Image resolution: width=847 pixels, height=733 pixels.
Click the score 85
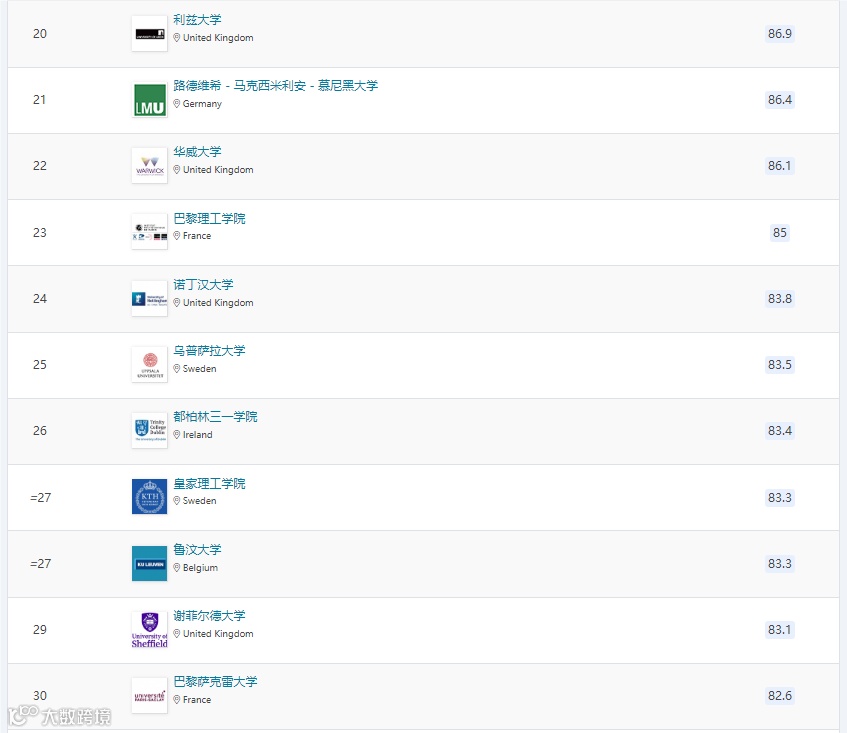click(x=779, y=233)
